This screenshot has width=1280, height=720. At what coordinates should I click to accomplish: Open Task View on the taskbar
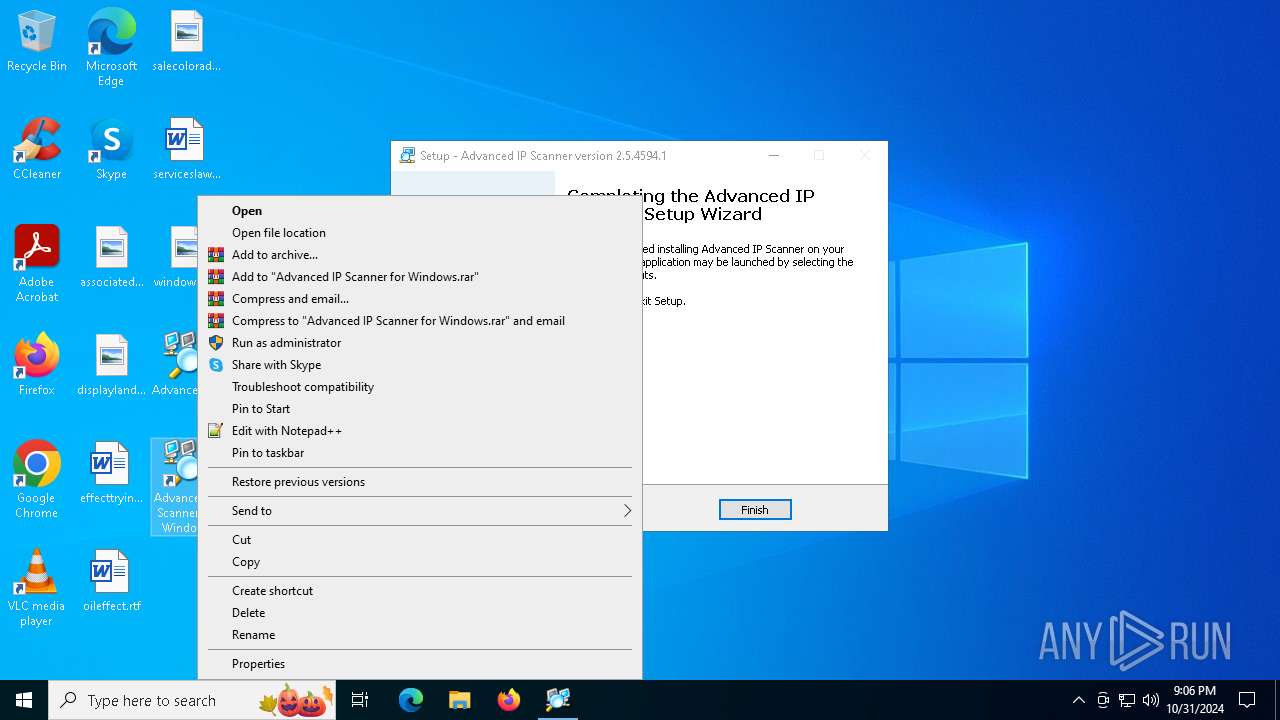coord(360,700)
